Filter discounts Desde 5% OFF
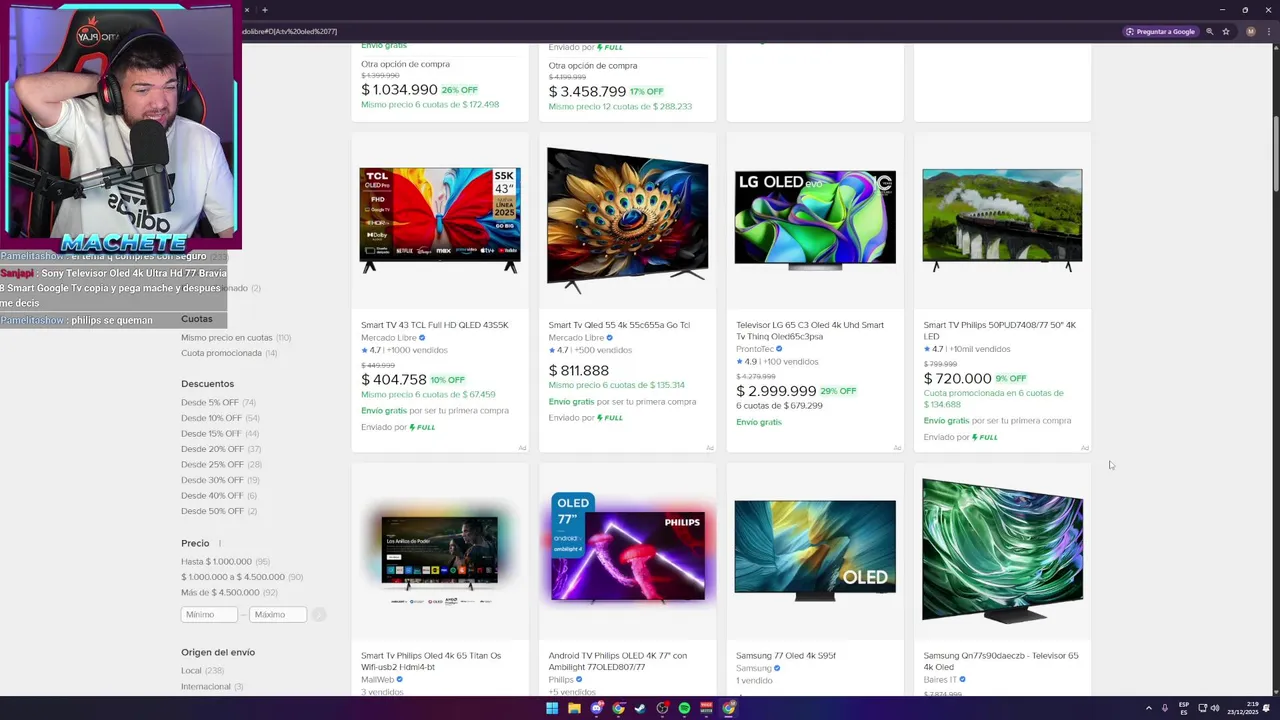Screen dimensions: 1280x720 [218, 403]
